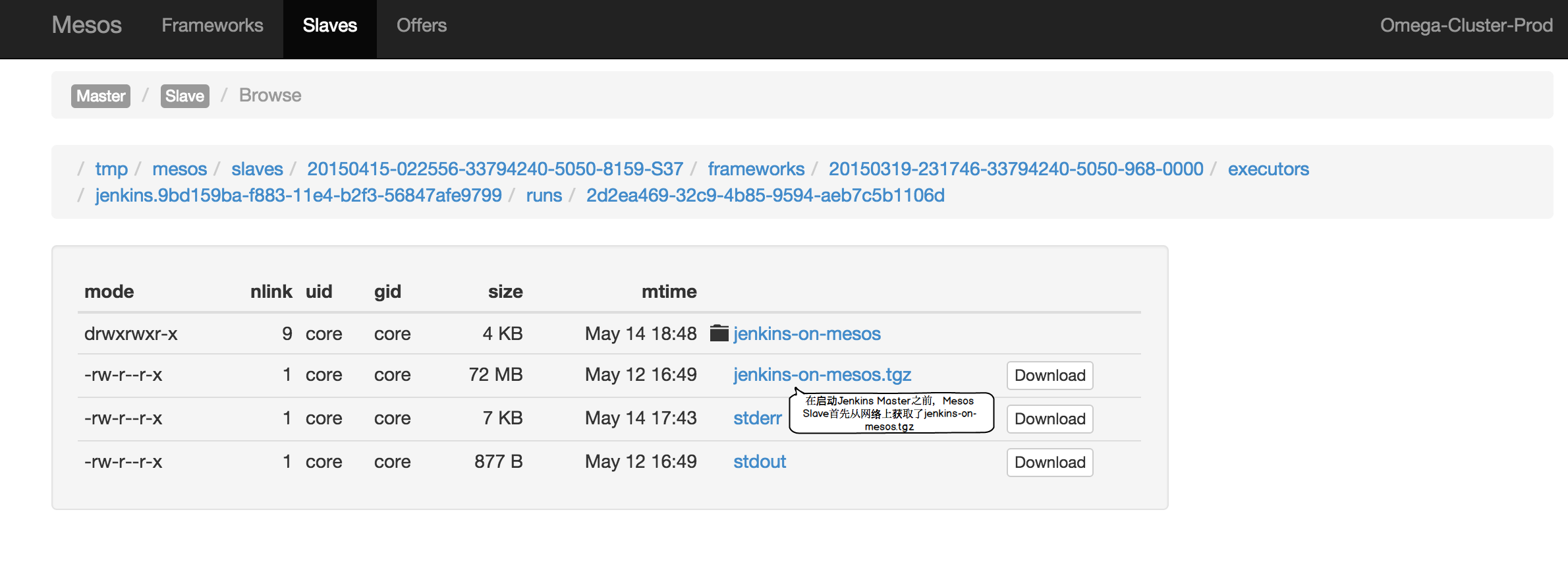This screenshot has width=1568, height=568.
Task: Go to the mesos path segment
Action: pyautogui.click(x=179, y=169)
